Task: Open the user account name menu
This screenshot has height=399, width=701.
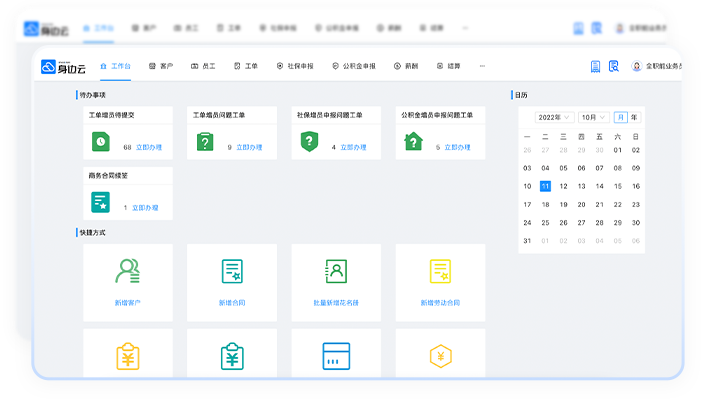Action: [664, 66]
